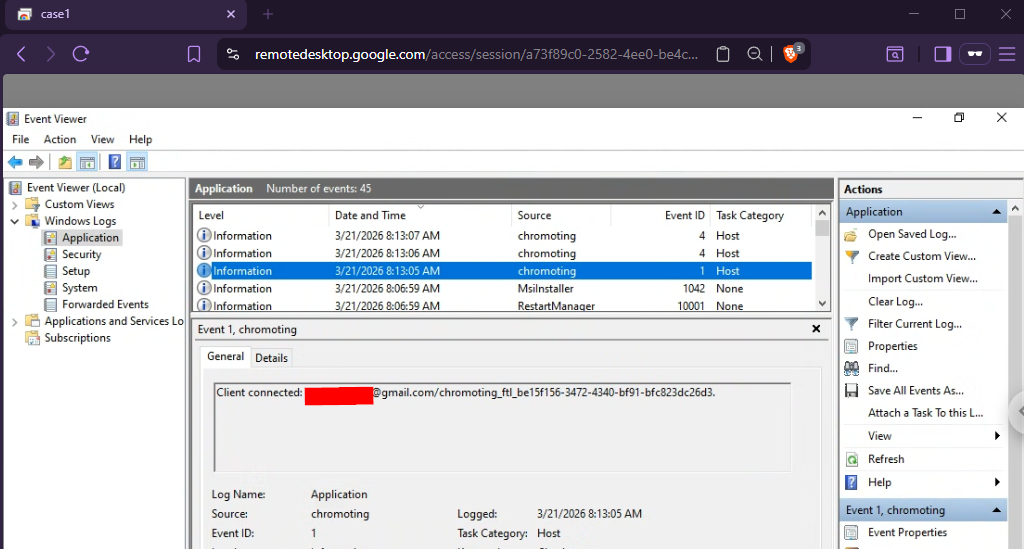Collapse the Application actions section
Screen dimensions: 1024x549
[x=997, y=212]
